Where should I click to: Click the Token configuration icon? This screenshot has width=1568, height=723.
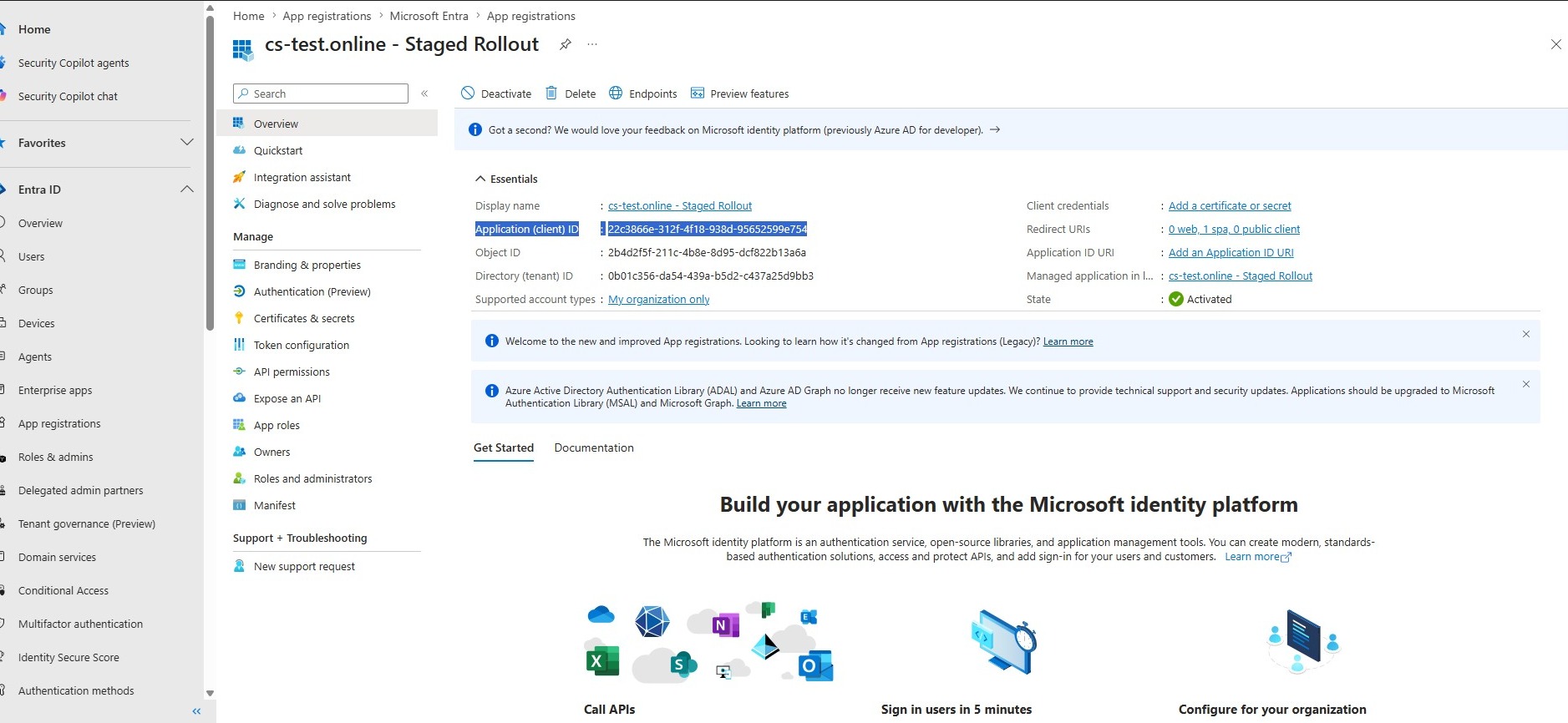coord(239,345)
